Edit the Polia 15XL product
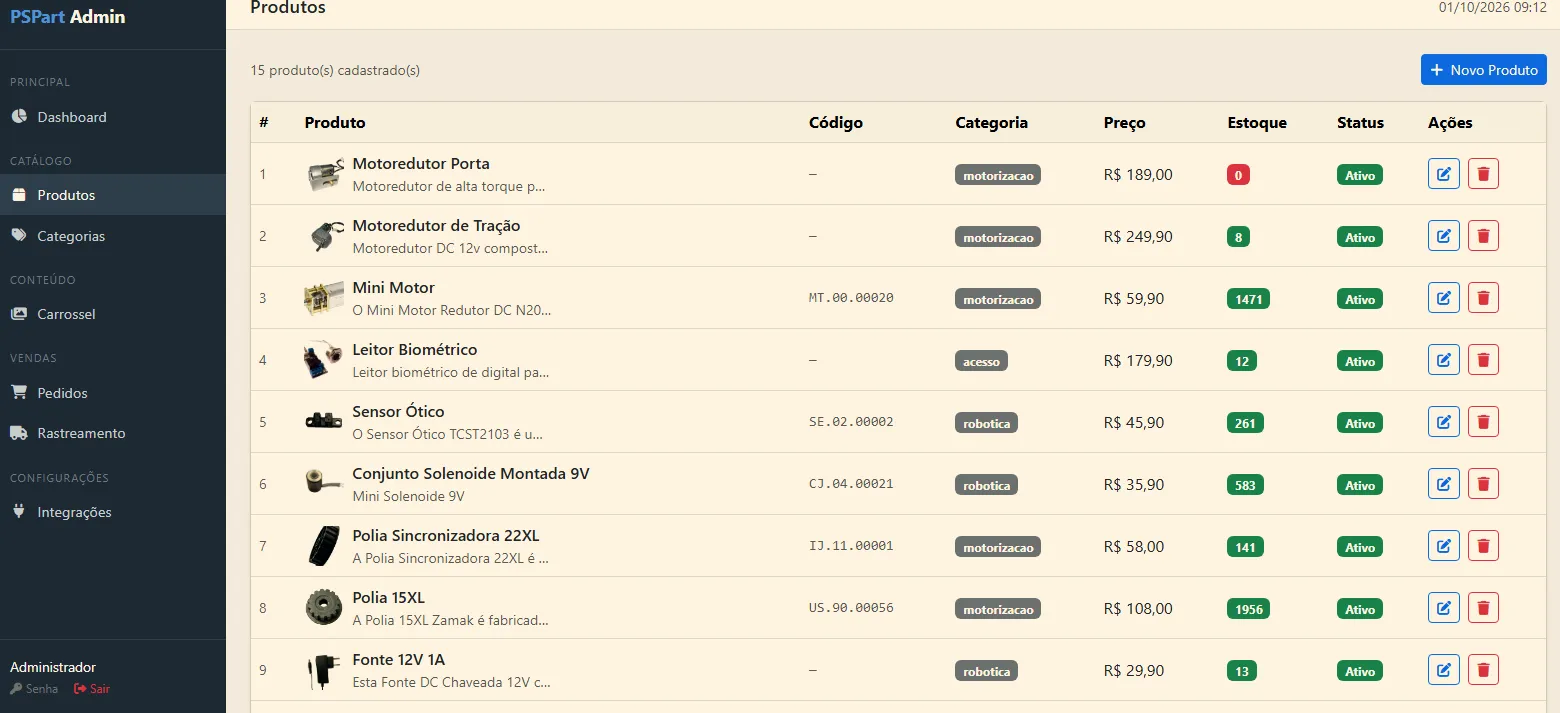Screen dimensions: 1560x713 click(x=1443, y=608)
